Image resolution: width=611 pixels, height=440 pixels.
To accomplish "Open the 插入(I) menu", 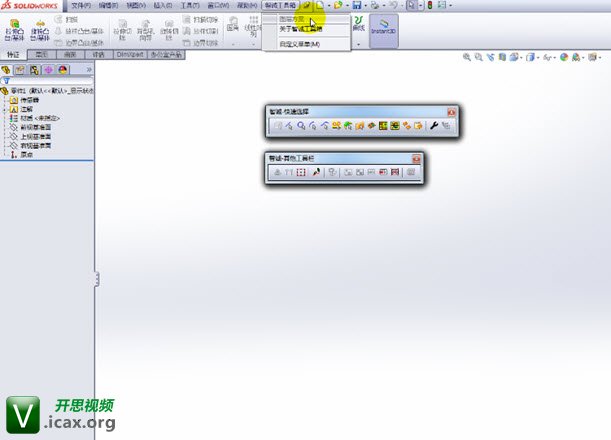I will point(163,5).
